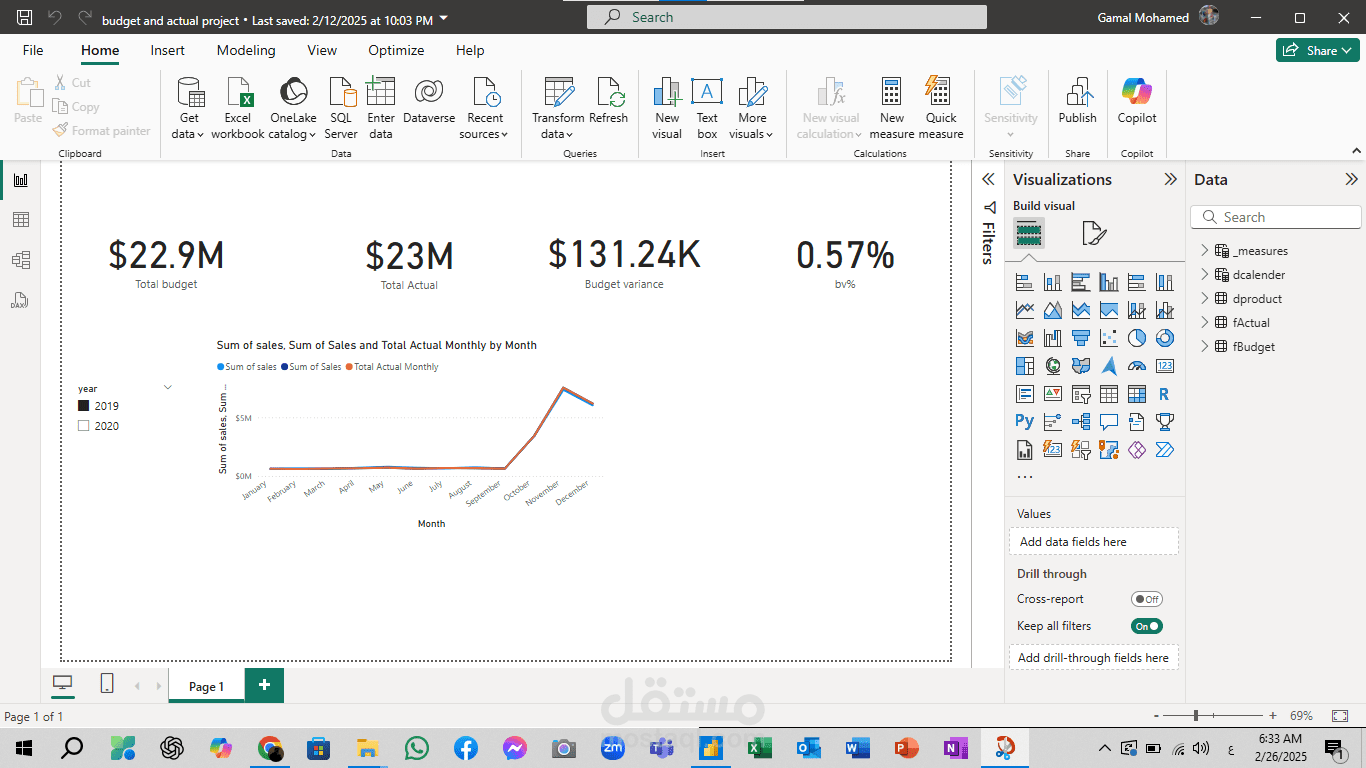The width and height of the screenshot is (1366, 768).
Task: Open More visuals dropdown
Action: [752, 108]
